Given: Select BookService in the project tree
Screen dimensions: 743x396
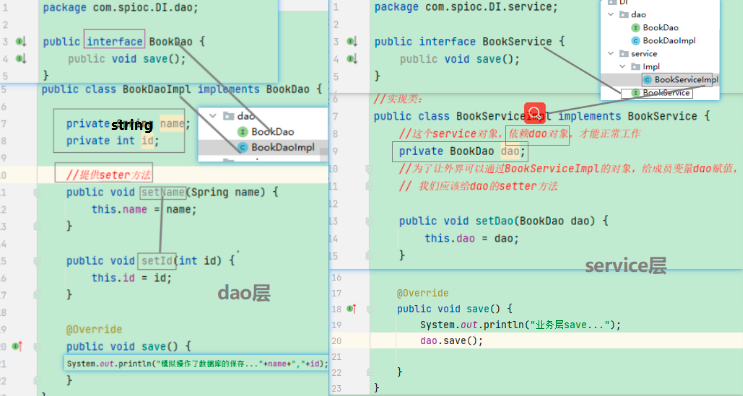Looking at the screenshot, I should tap(666, 93).
